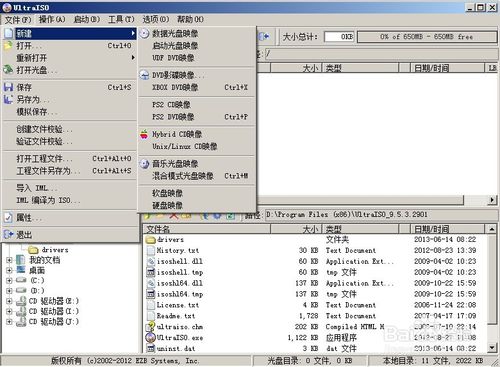The image size is (500, 367).
Task: Expand the 重新打开 submenu
Action: (x=70, y=58)
